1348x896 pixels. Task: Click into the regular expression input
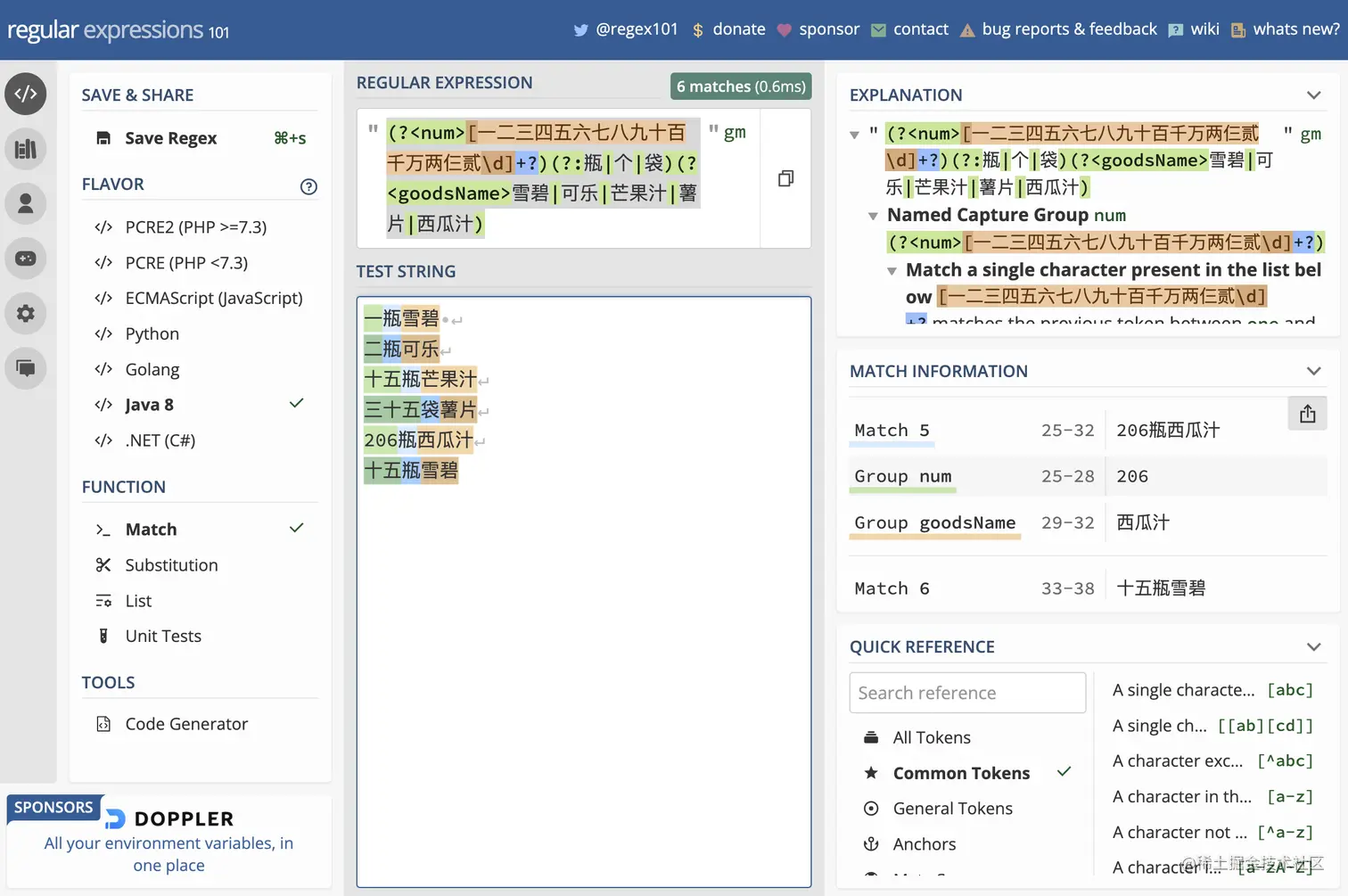(544, 178)
